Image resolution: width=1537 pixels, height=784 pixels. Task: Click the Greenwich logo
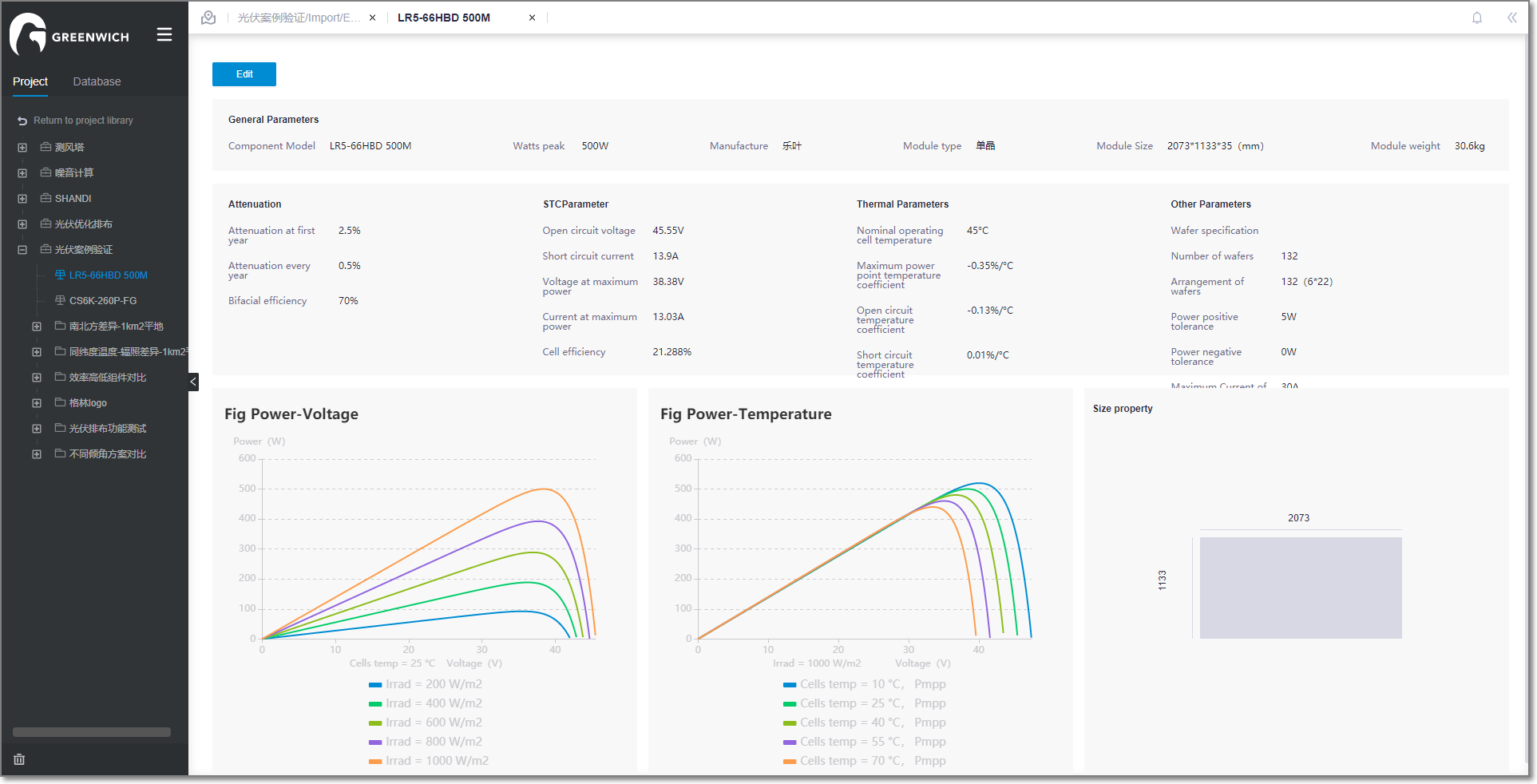click(69, 34)
